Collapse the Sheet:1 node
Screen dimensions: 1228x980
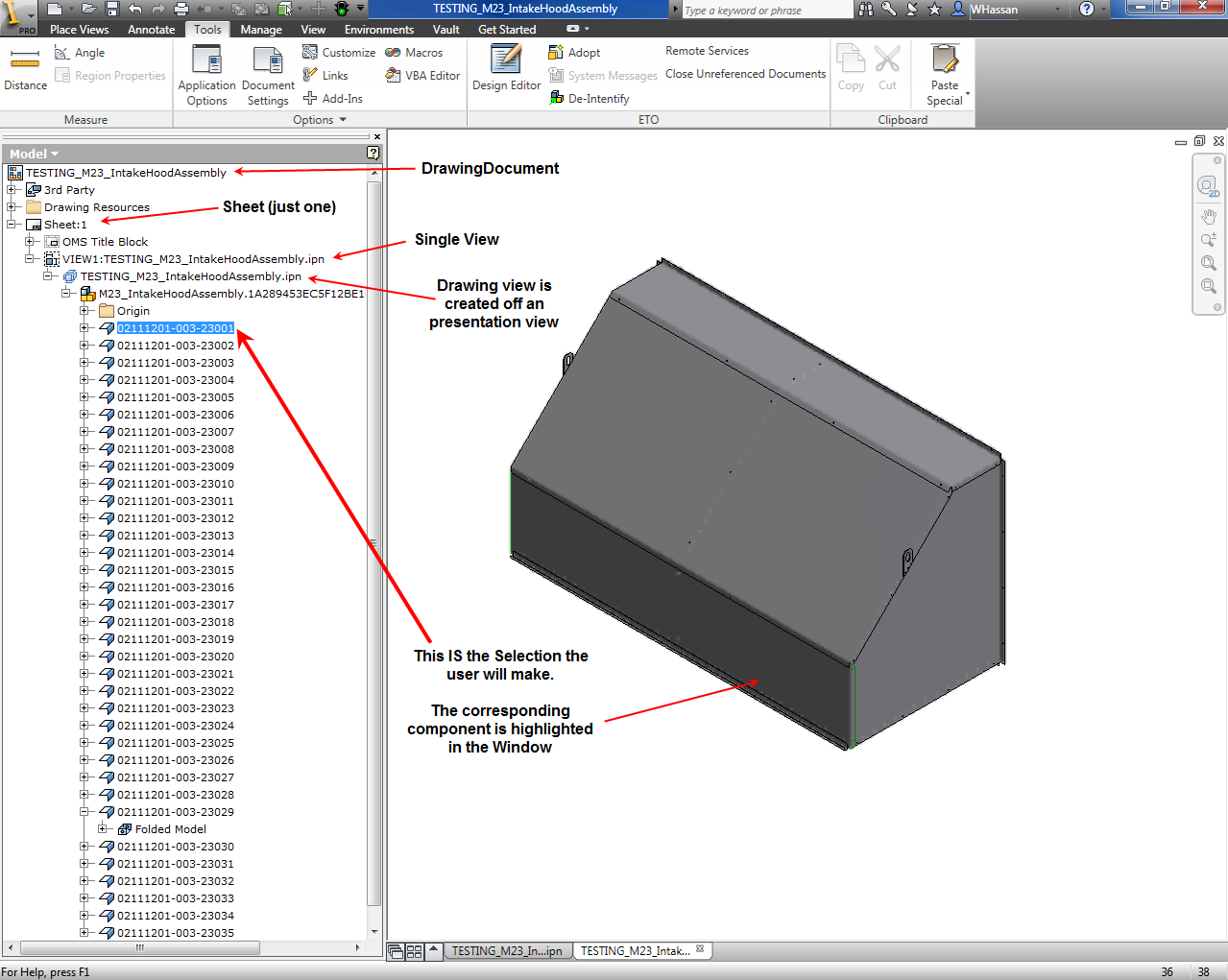point(11,225)
